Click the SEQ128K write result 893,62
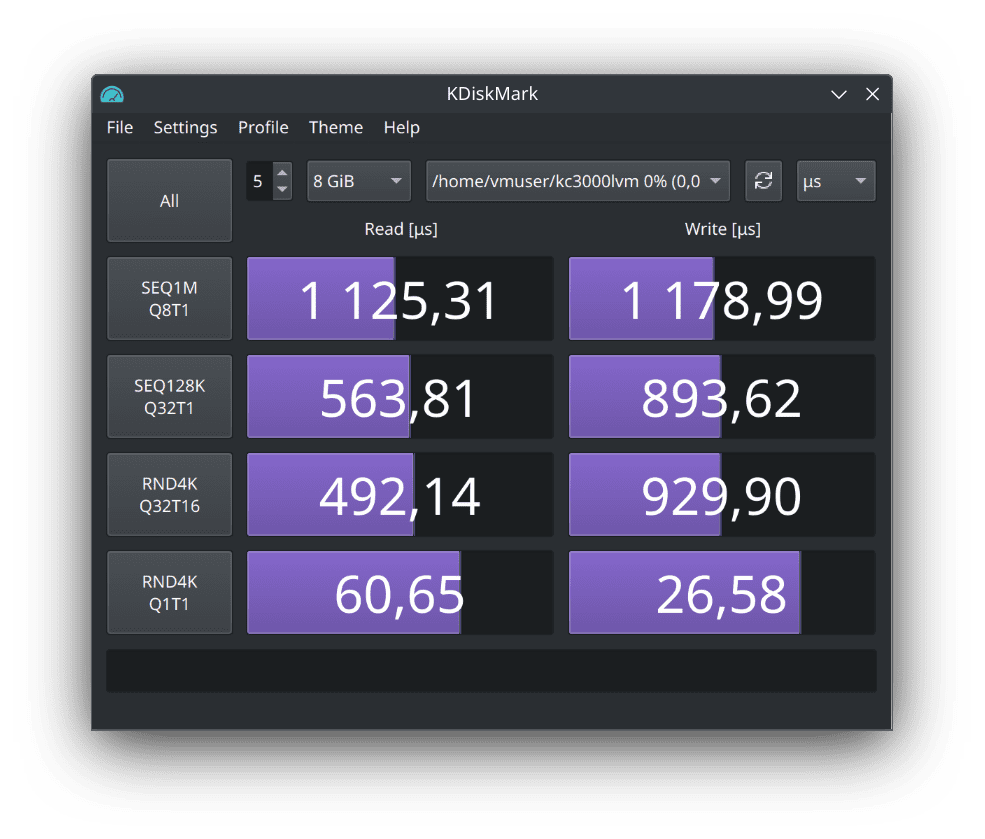The image size is (985, 839). pyautogui.click(x=722, y=396)
